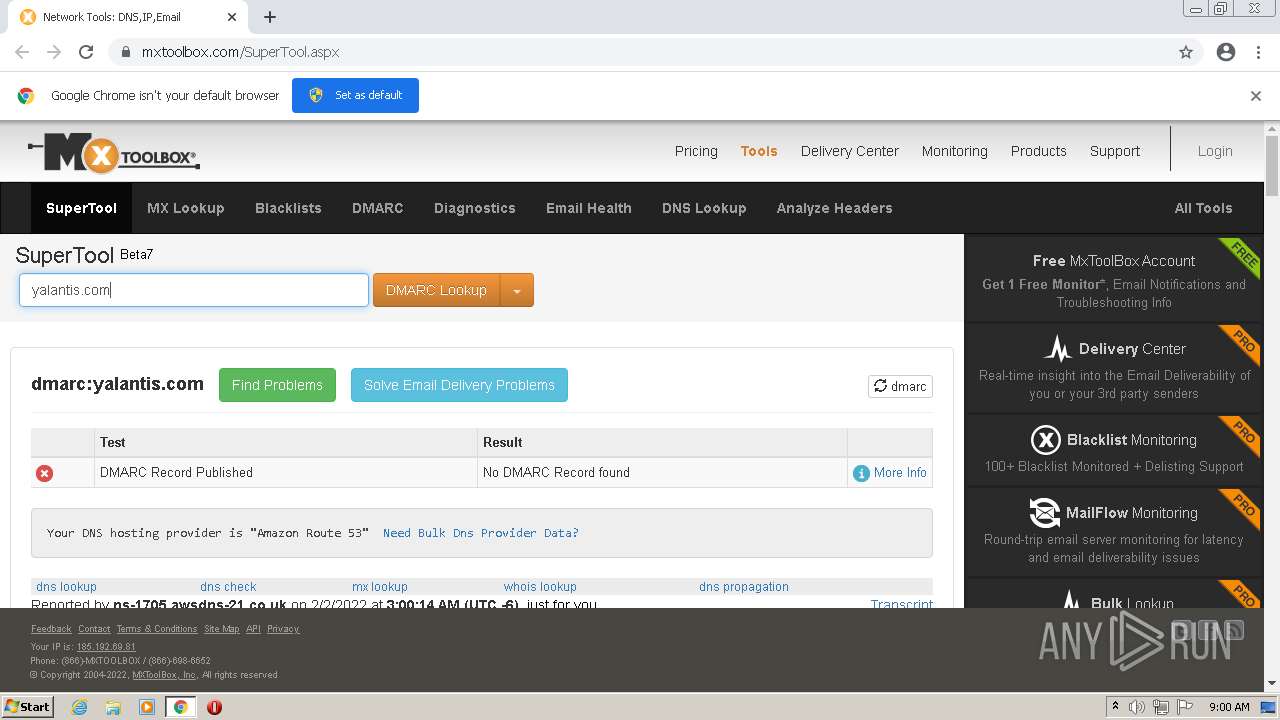Click the Chrome icon in the taskbar
Screen dimensions: 1280x720
pos(181,707)
